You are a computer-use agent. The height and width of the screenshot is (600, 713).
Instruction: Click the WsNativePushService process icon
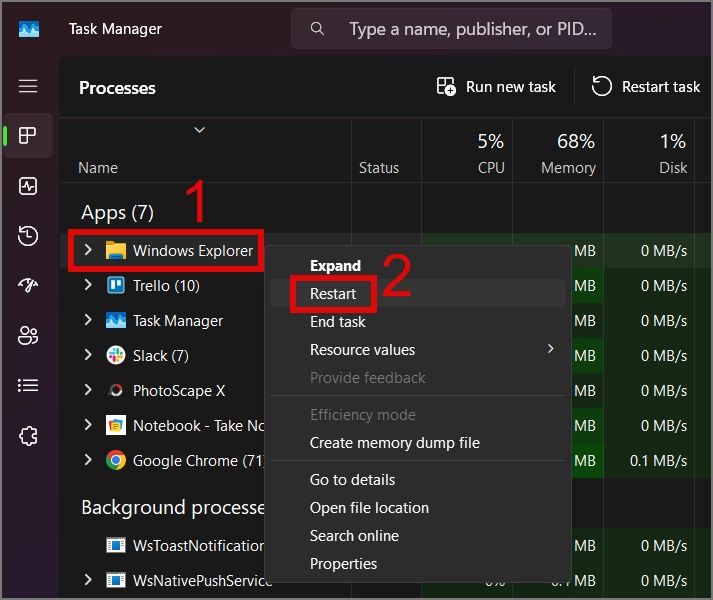coord(115,580)
